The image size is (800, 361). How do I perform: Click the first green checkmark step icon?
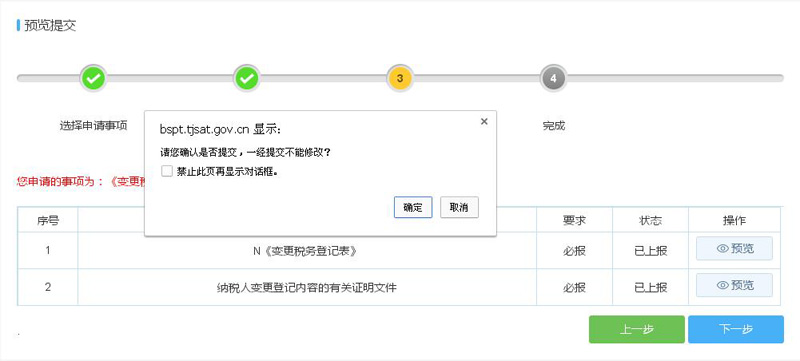coord(93,79)
